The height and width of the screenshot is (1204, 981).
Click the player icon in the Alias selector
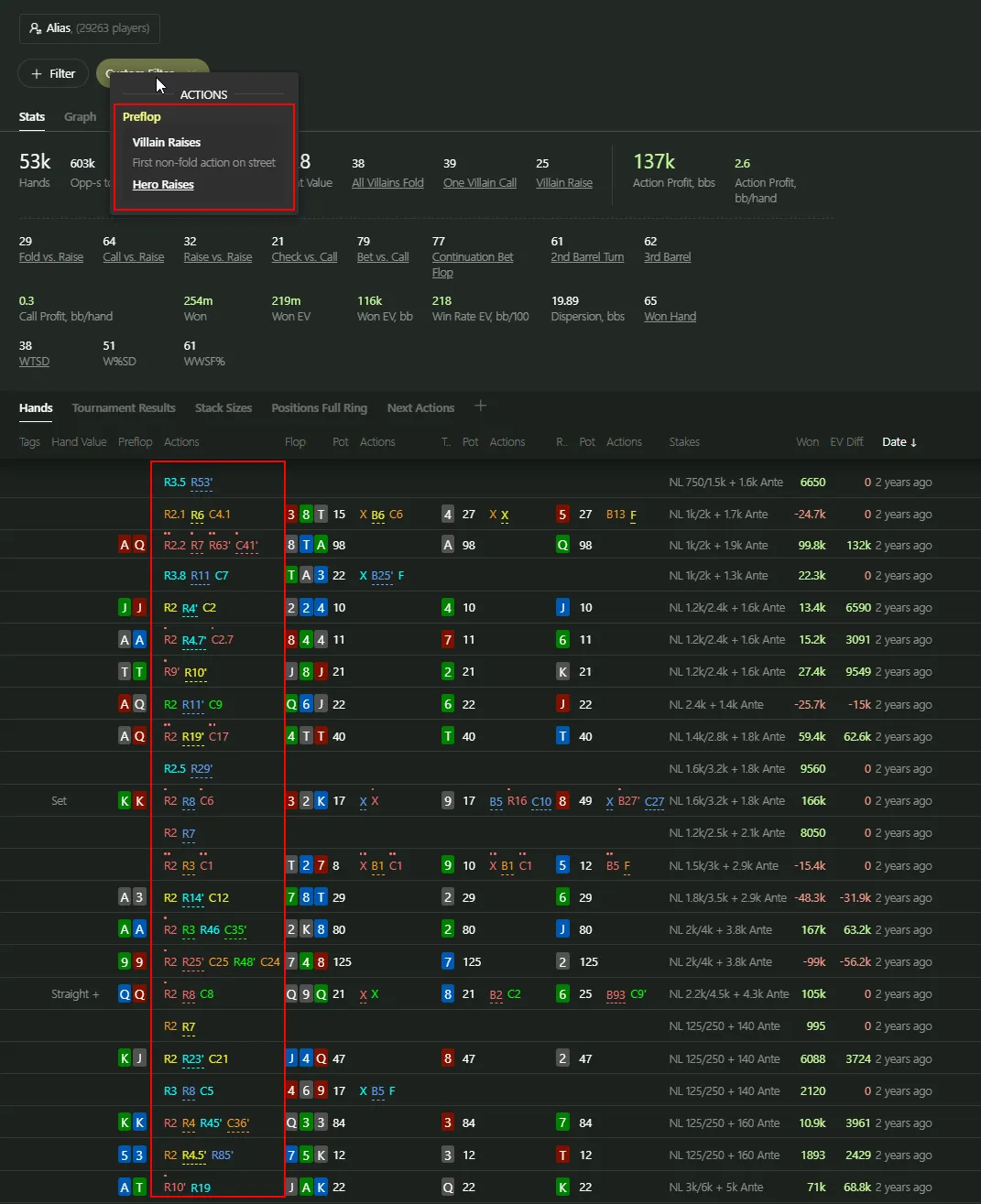pyautogui.click(x=36, y=28)
